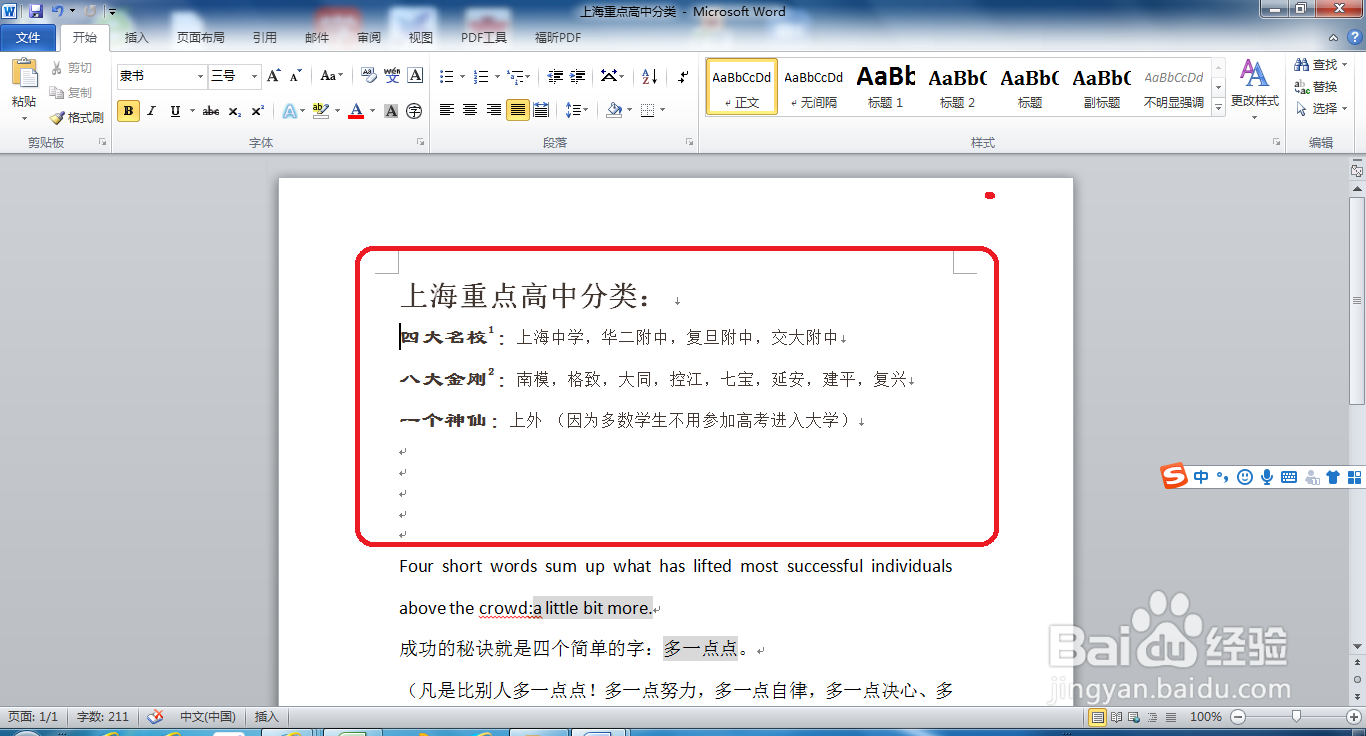Open the Select (选择) dropdown

[1322, 108]
